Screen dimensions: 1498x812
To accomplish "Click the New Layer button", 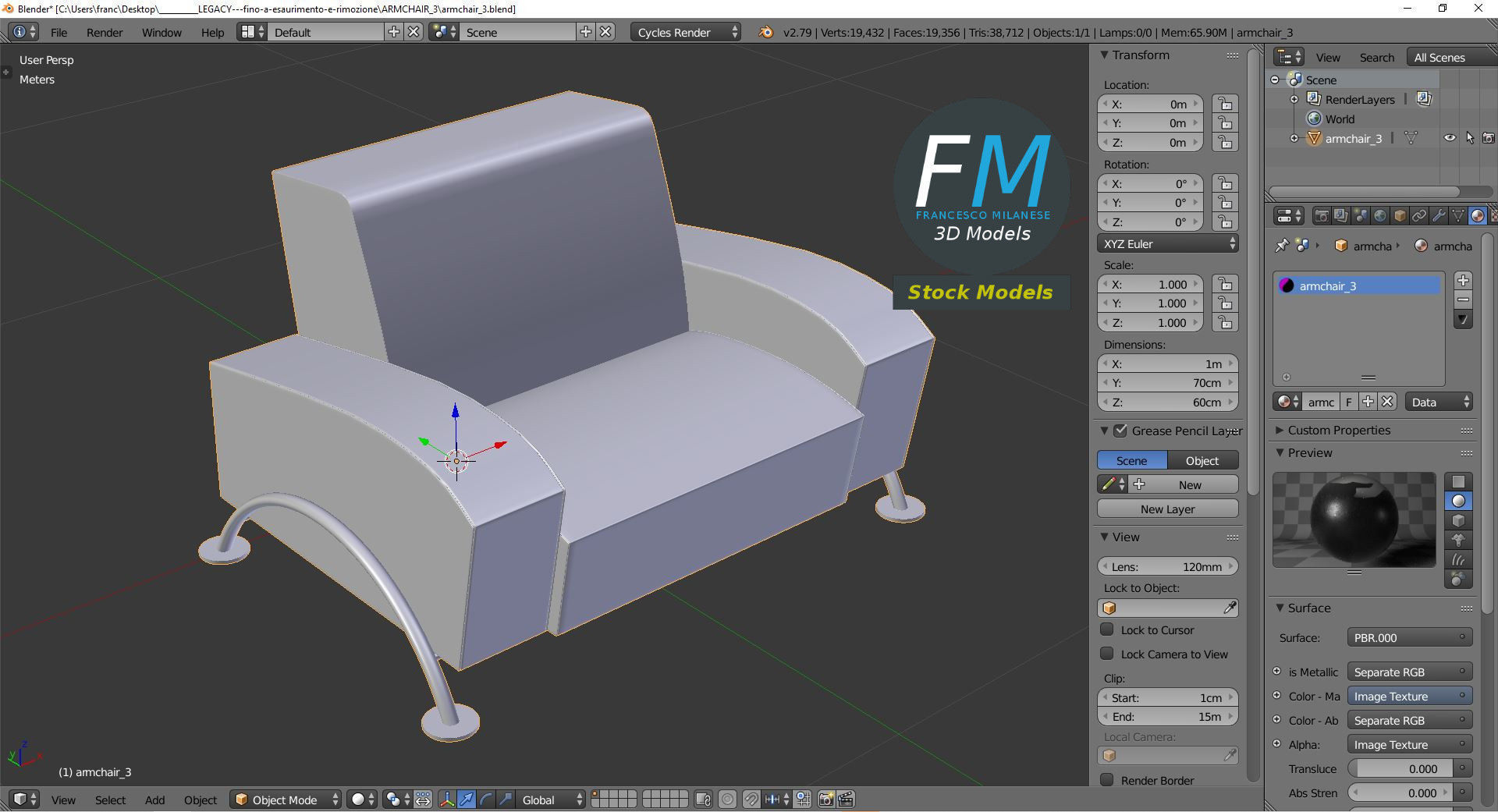I will 1167,509.
